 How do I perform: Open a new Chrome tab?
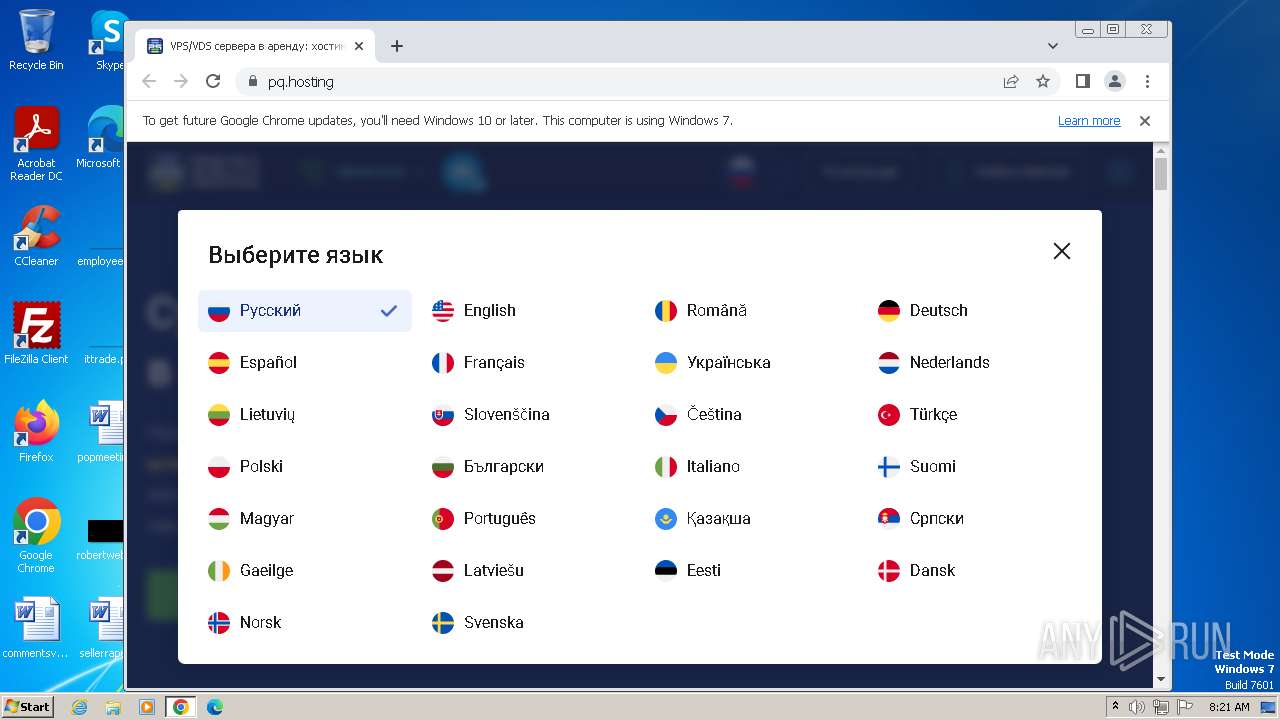397,46
